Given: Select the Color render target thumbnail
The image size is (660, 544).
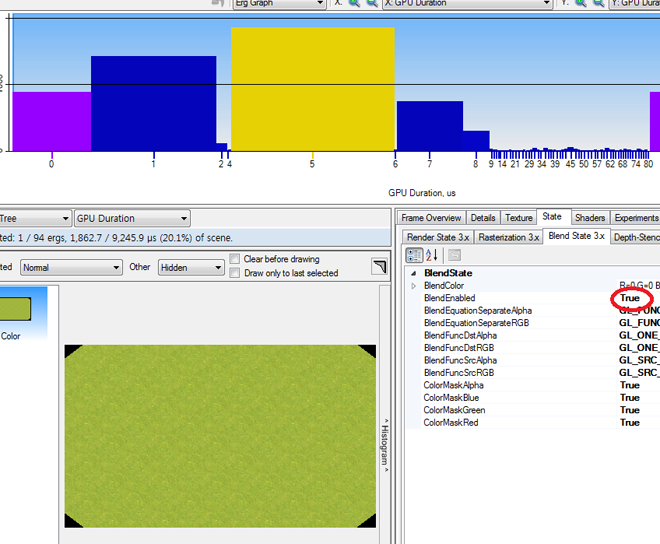Looking at the screenshot, I should click(x=15, y=309).
